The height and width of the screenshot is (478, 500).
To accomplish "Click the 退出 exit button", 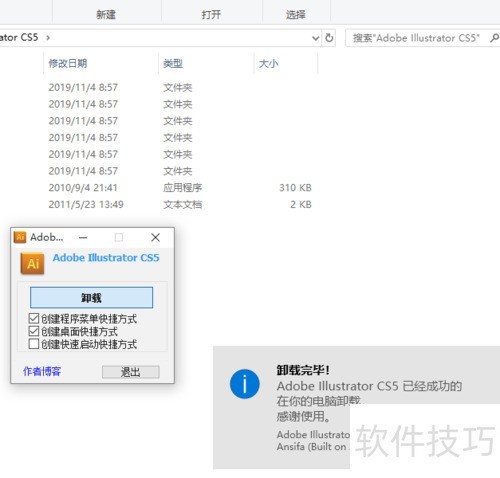I will (x=131, y=372).
